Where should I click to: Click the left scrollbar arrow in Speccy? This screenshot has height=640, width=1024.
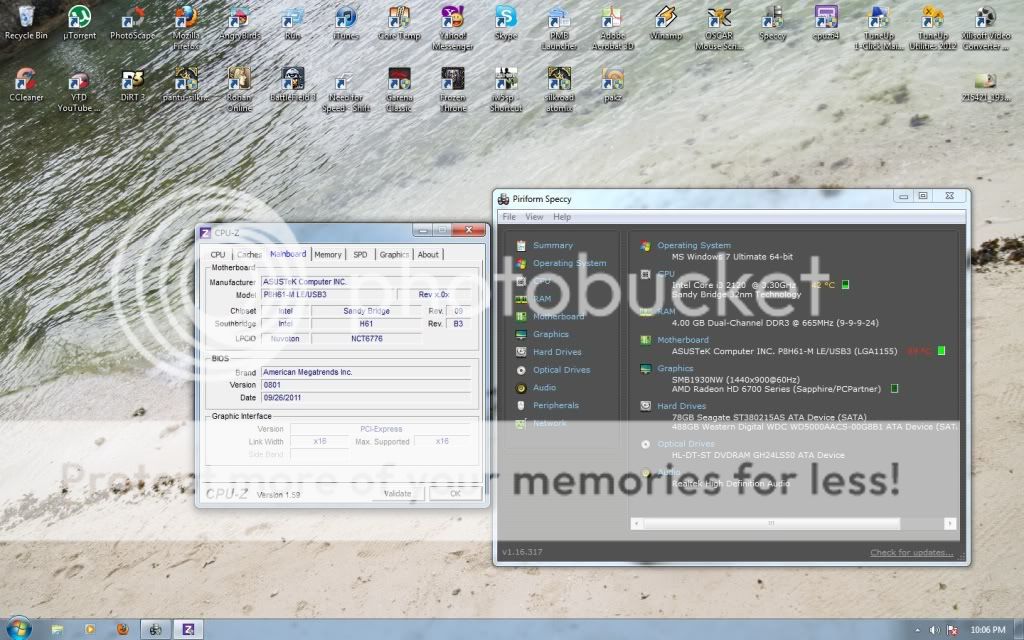click(x=637, y=524)
